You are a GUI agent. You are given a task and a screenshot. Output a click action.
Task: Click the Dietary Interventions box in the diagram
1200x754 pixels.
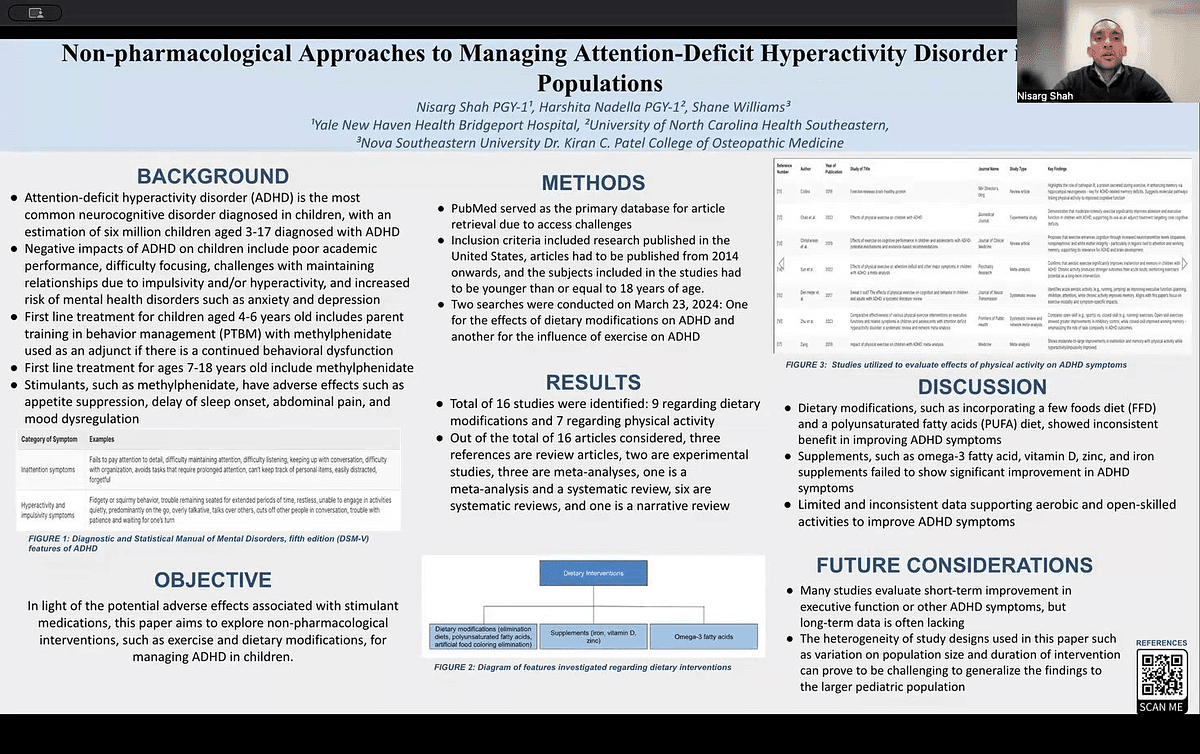(593, 574)
